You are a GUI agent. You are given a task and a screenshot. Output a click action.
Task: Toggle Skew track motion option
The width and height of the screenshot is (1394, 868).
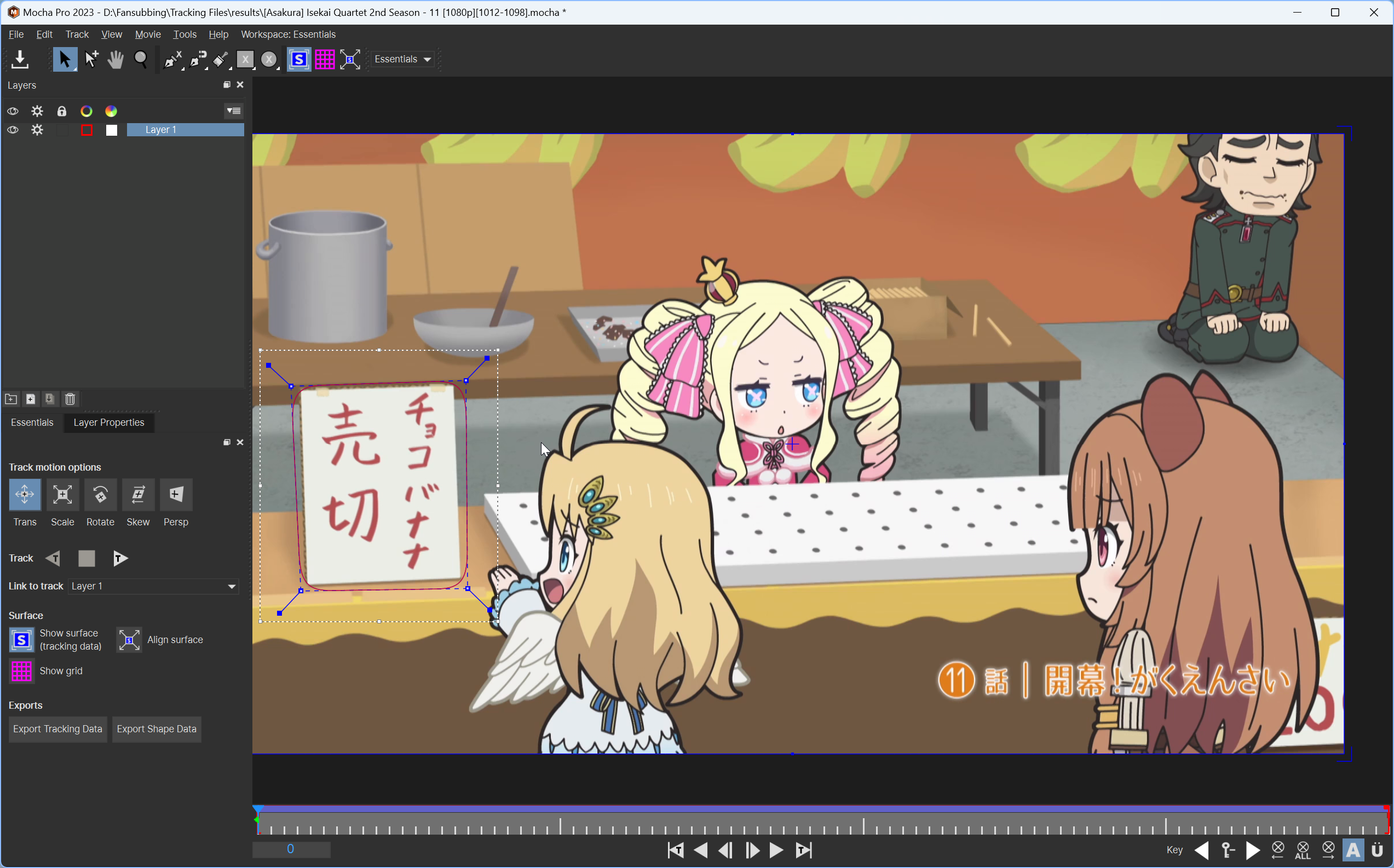139,494
